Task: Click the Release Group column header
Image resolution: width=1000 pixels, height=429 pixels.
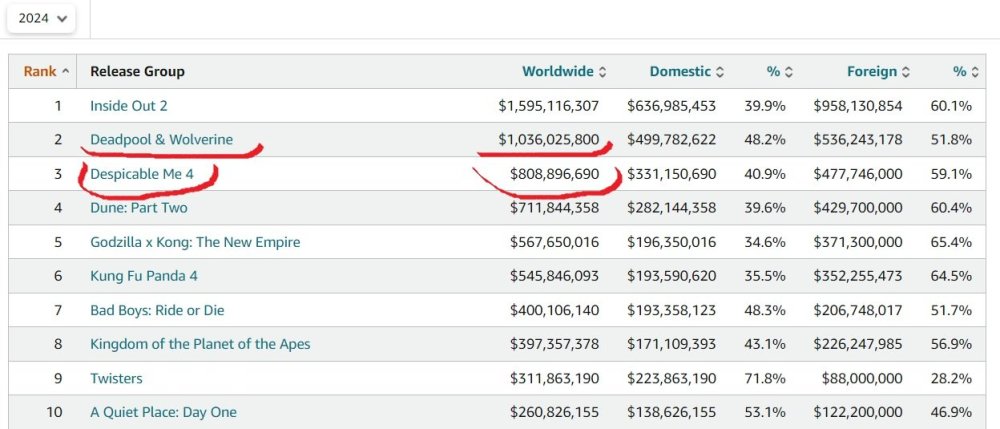Action: pos(137,72)
